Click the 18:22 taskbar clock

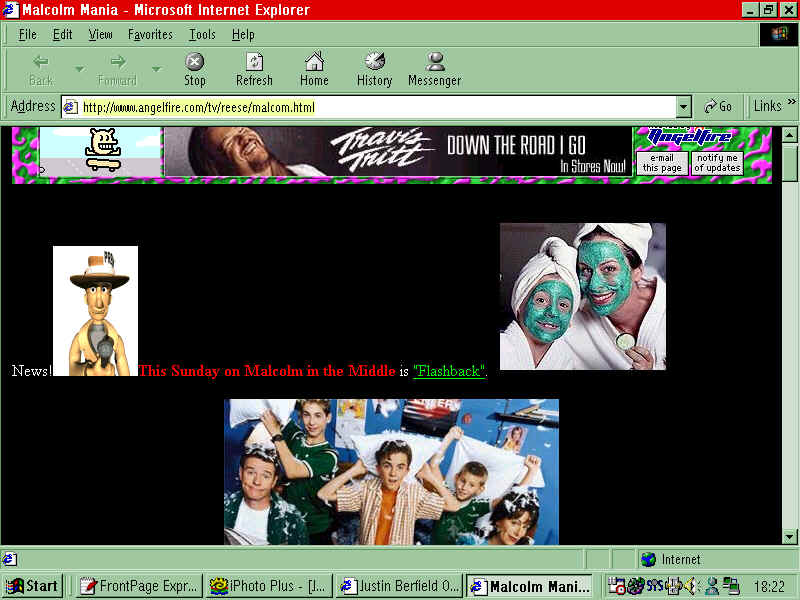click(x=769, y=586)
